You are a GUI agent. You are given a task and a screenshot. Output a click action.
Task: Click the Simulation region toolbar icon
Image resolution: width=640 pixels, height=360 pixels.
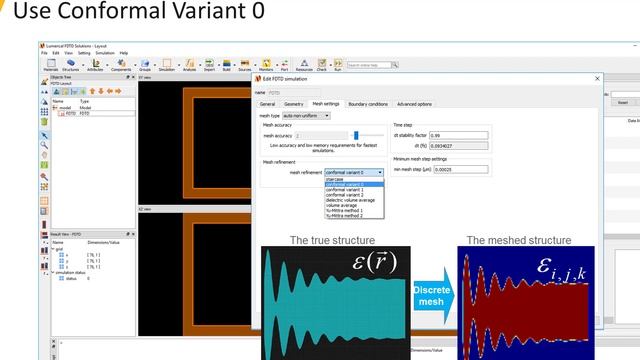167,63
